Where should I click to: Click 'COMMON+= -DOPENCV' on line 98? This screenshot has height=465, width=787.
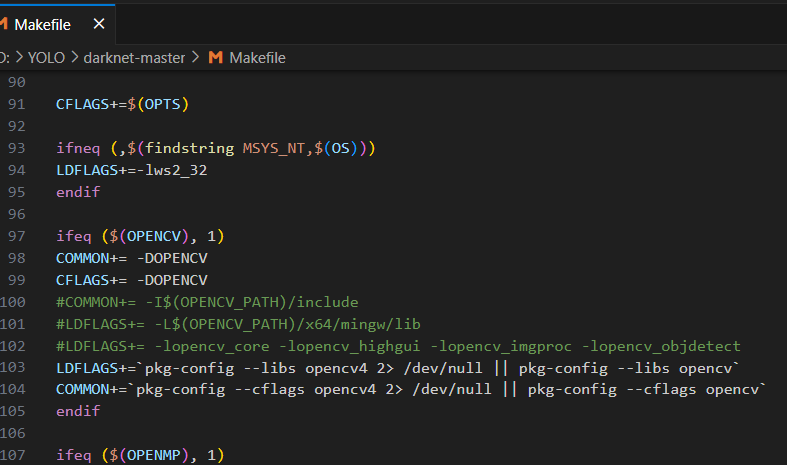(132, 258)
